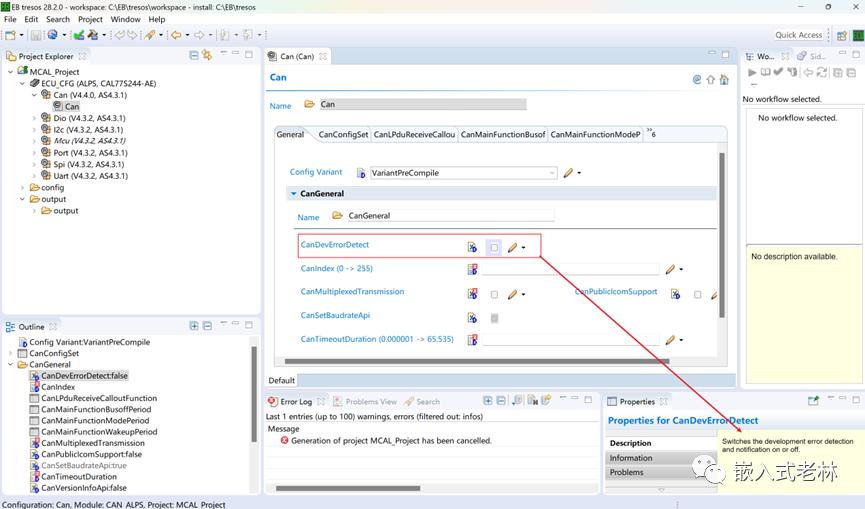Click the pencil edit icon beside CanDevErrorDetect
This screenshot has width=865, height=509.
(x=512, y=248)
